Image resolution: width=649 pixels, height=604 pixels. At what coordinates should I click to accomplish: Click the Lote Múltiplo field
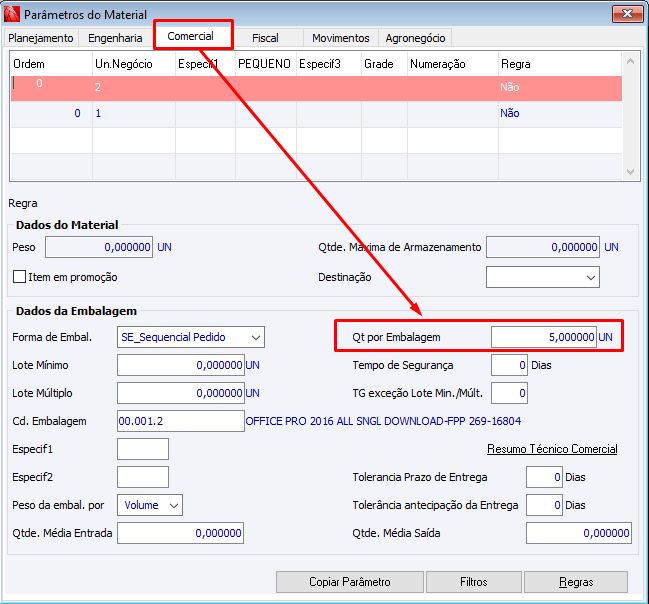[180, 393]
